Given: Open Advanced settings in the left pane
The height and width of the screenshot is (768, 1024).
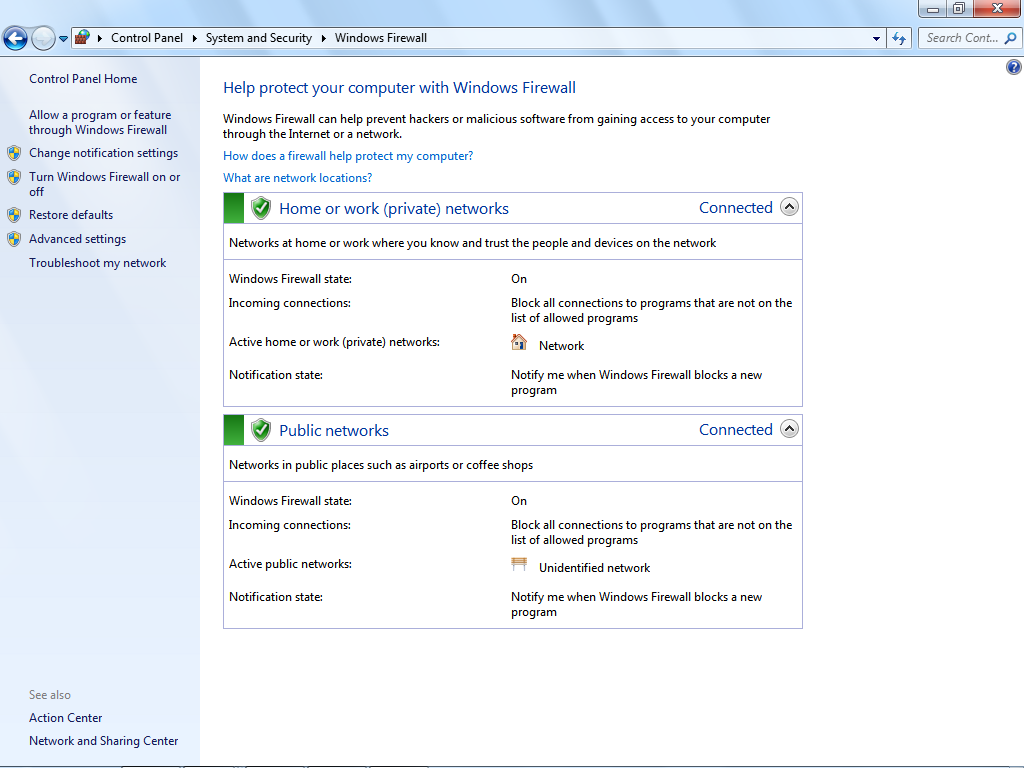Looking at the screenshot, I should [77, 239].
